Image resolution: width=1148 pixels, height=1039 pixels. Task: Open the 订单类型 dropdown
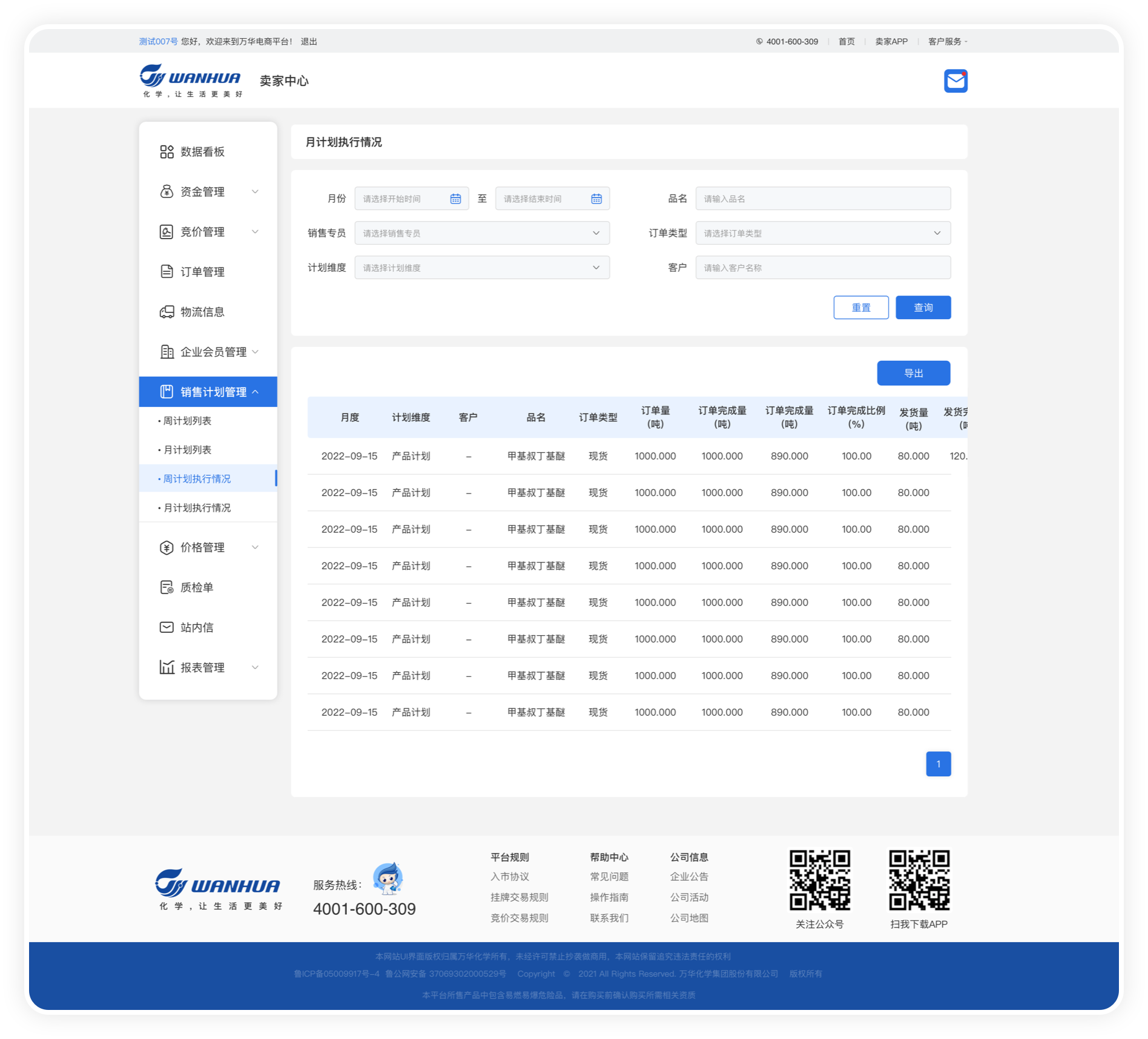tap(822, 233)
